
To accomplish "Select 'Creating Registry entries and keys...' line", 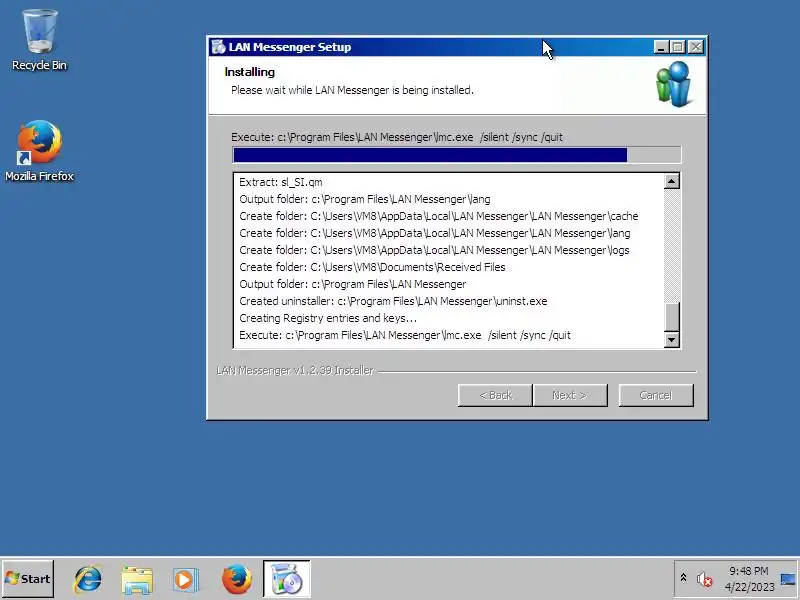I will tap(328, 318).
